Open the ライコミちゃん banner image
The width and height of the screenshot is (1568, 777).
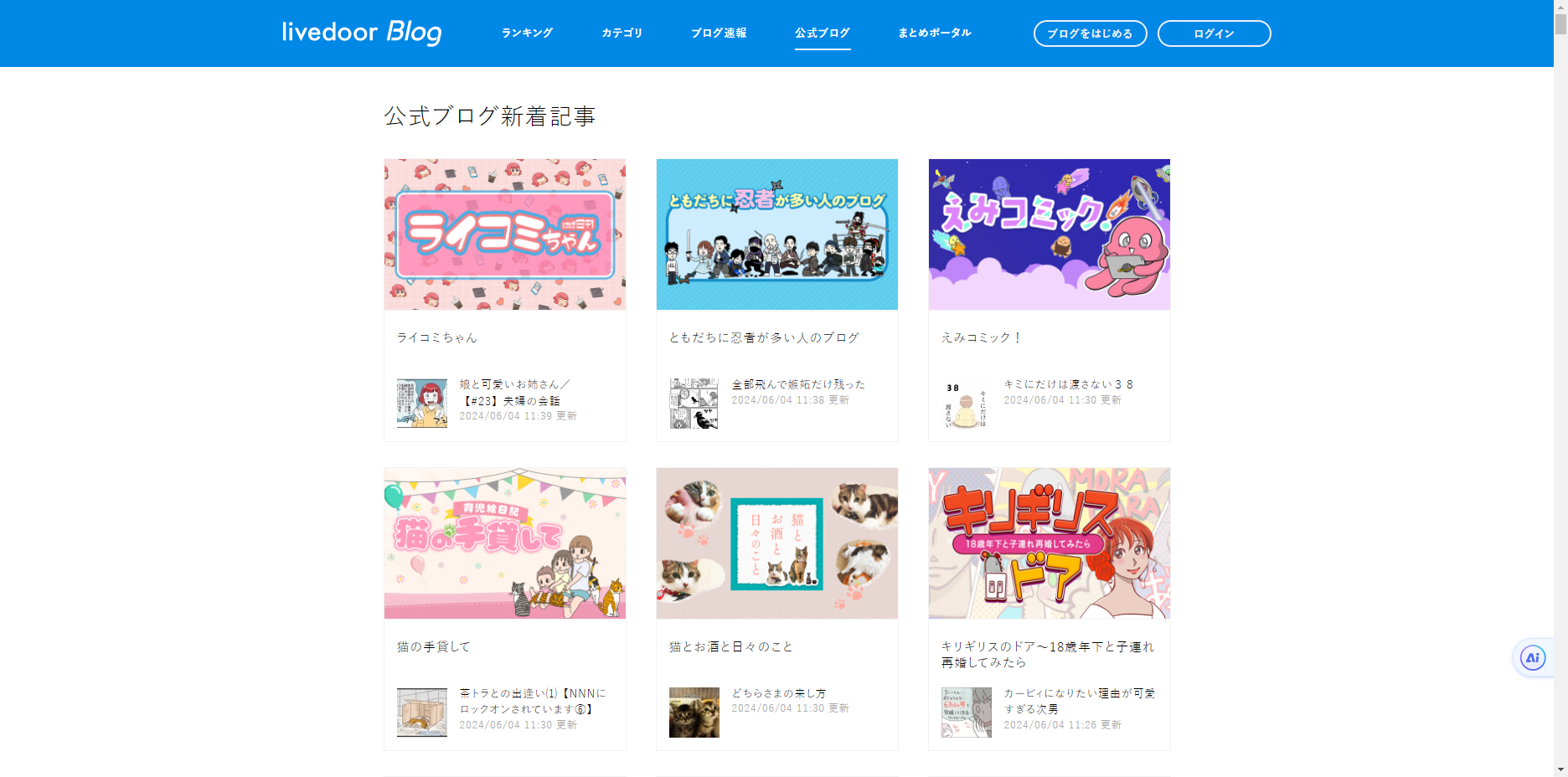coord(505,234)
